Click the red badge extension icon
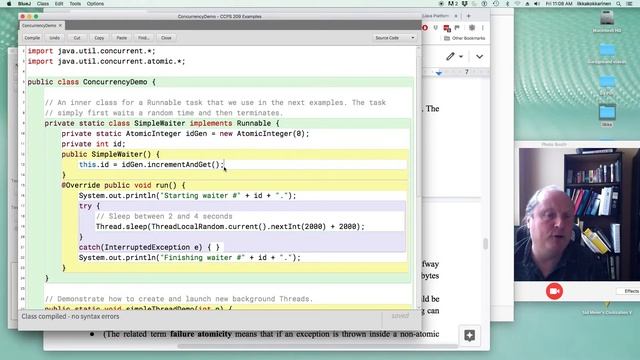The height and width of the screenshot is (360, 640). [x=447, y=28]
